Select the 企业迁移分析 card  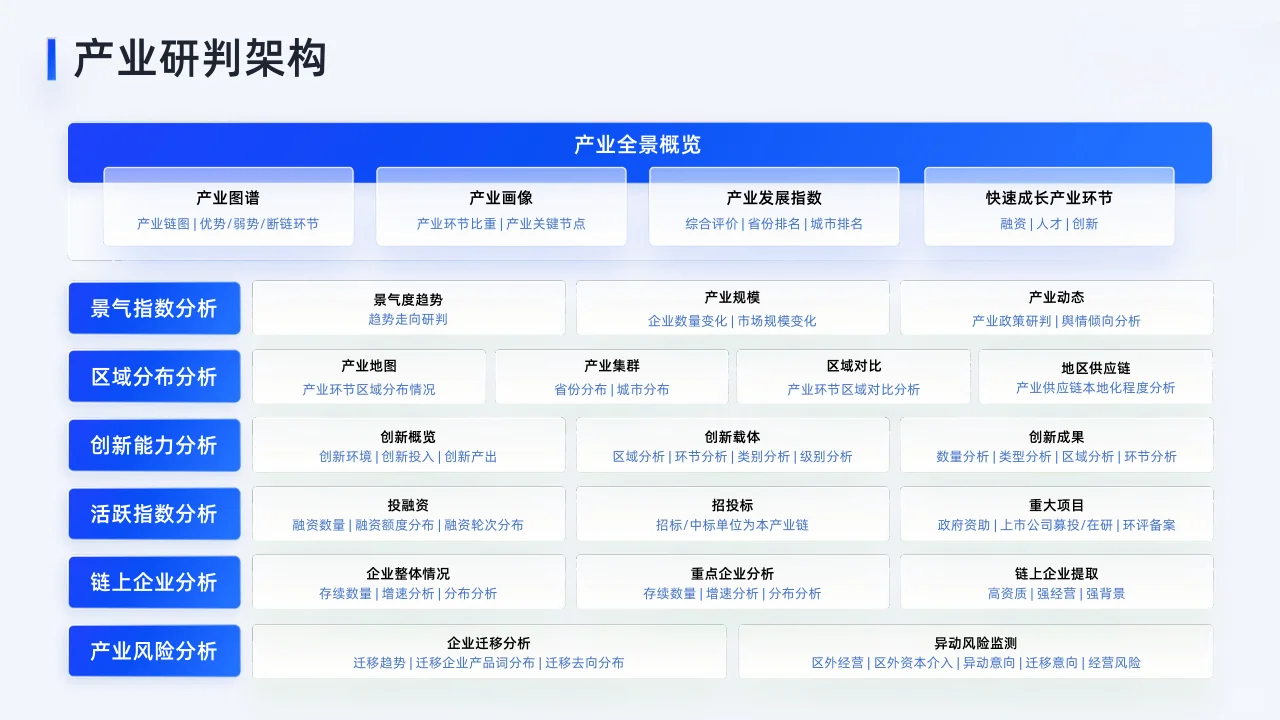pos(489,651)
